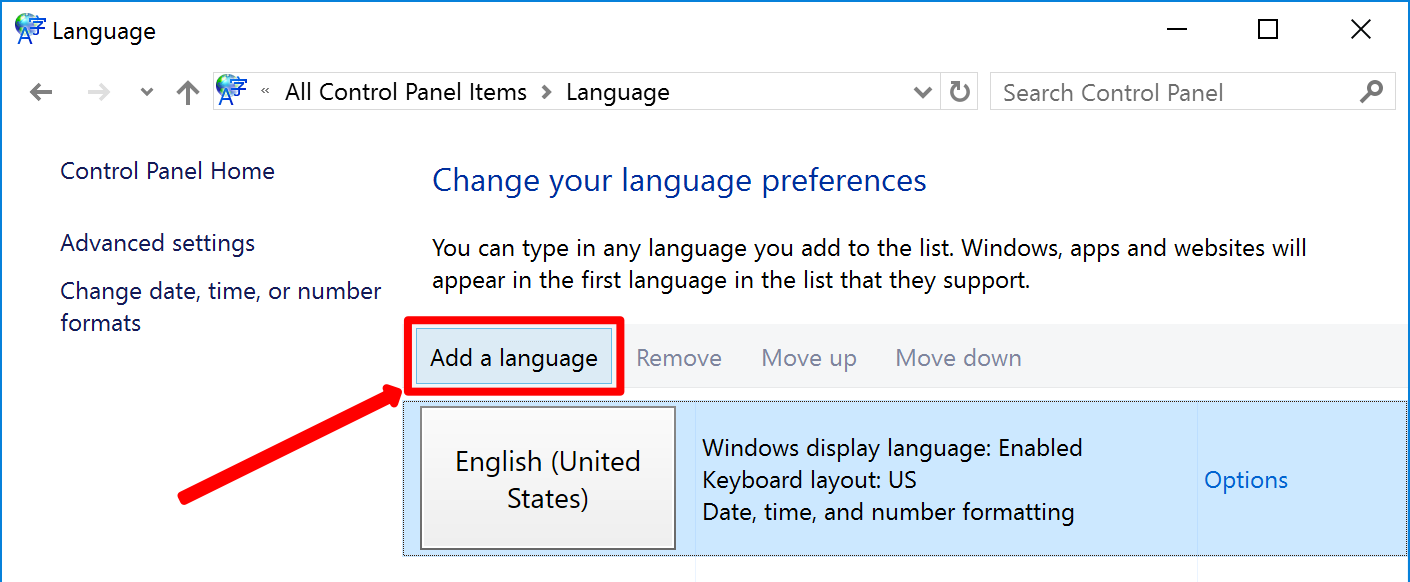
Task: Maximize the Language window
Action: coord(1268,30)
